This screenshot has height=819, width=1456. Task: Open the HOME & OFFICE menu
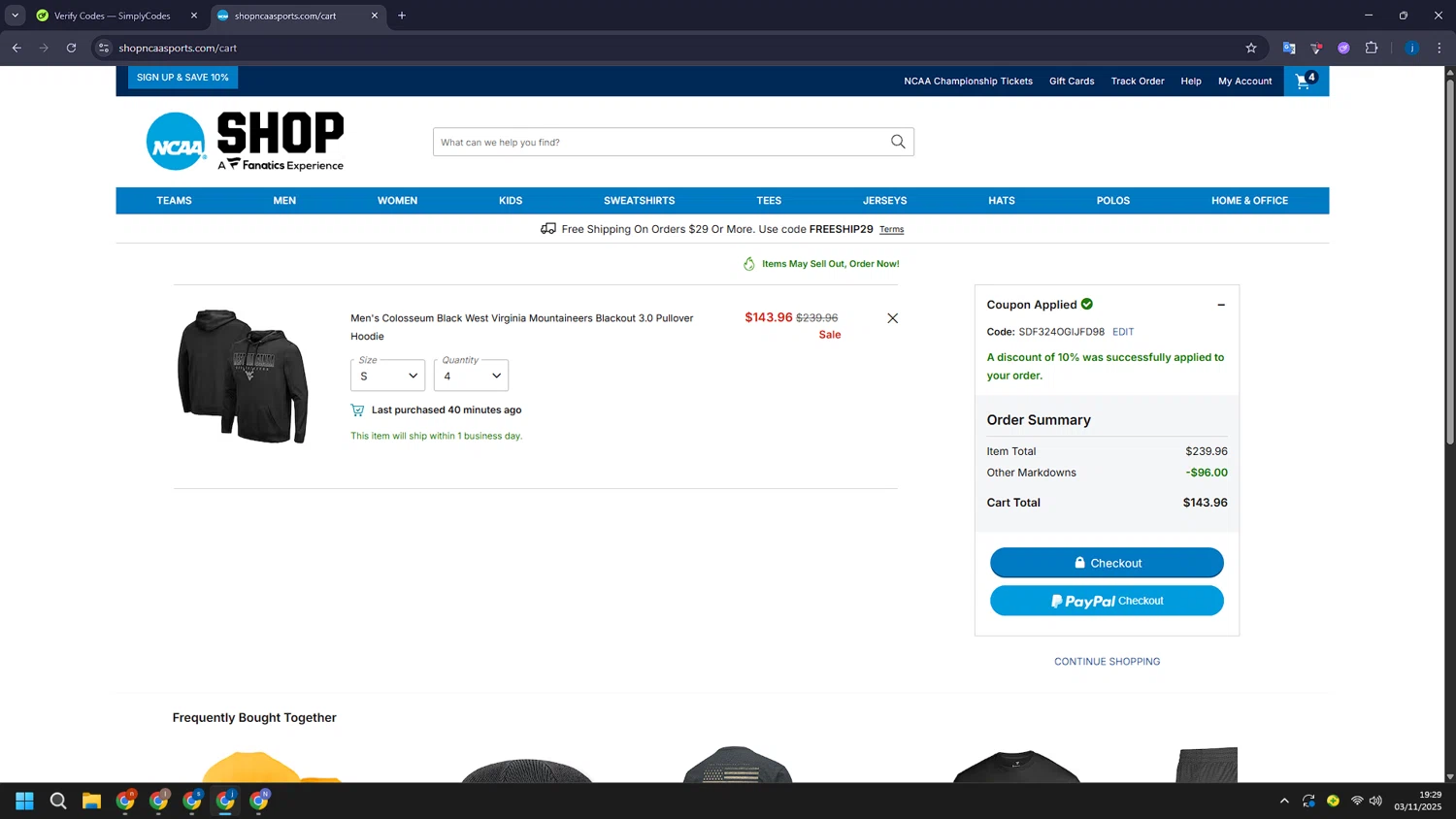click(1249, 201)
